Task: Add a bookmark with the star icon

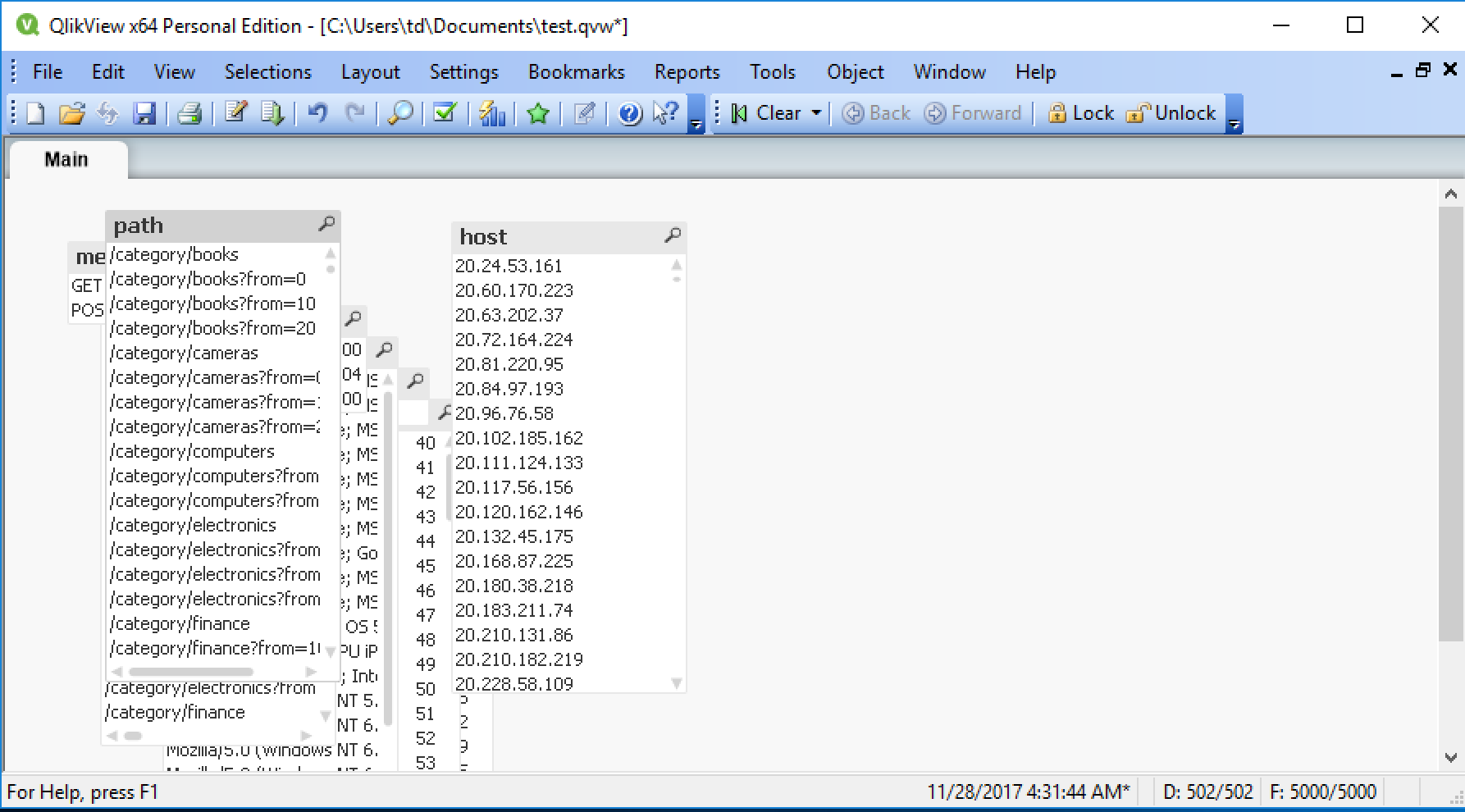Action: pos(538,113)
